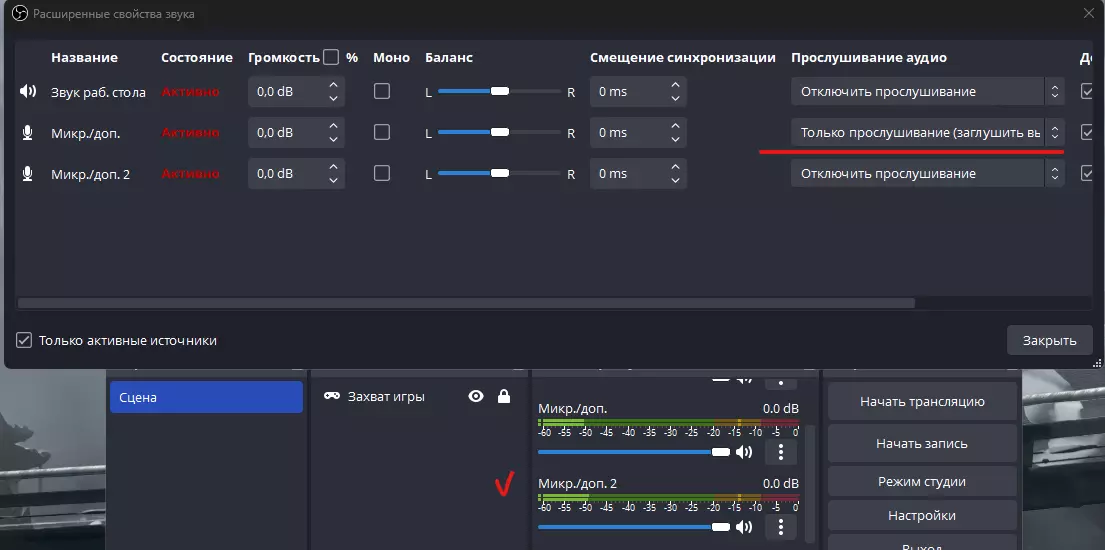
Task: Open monitoring dropdown for Микр./доп.
Action: (926, 133)
